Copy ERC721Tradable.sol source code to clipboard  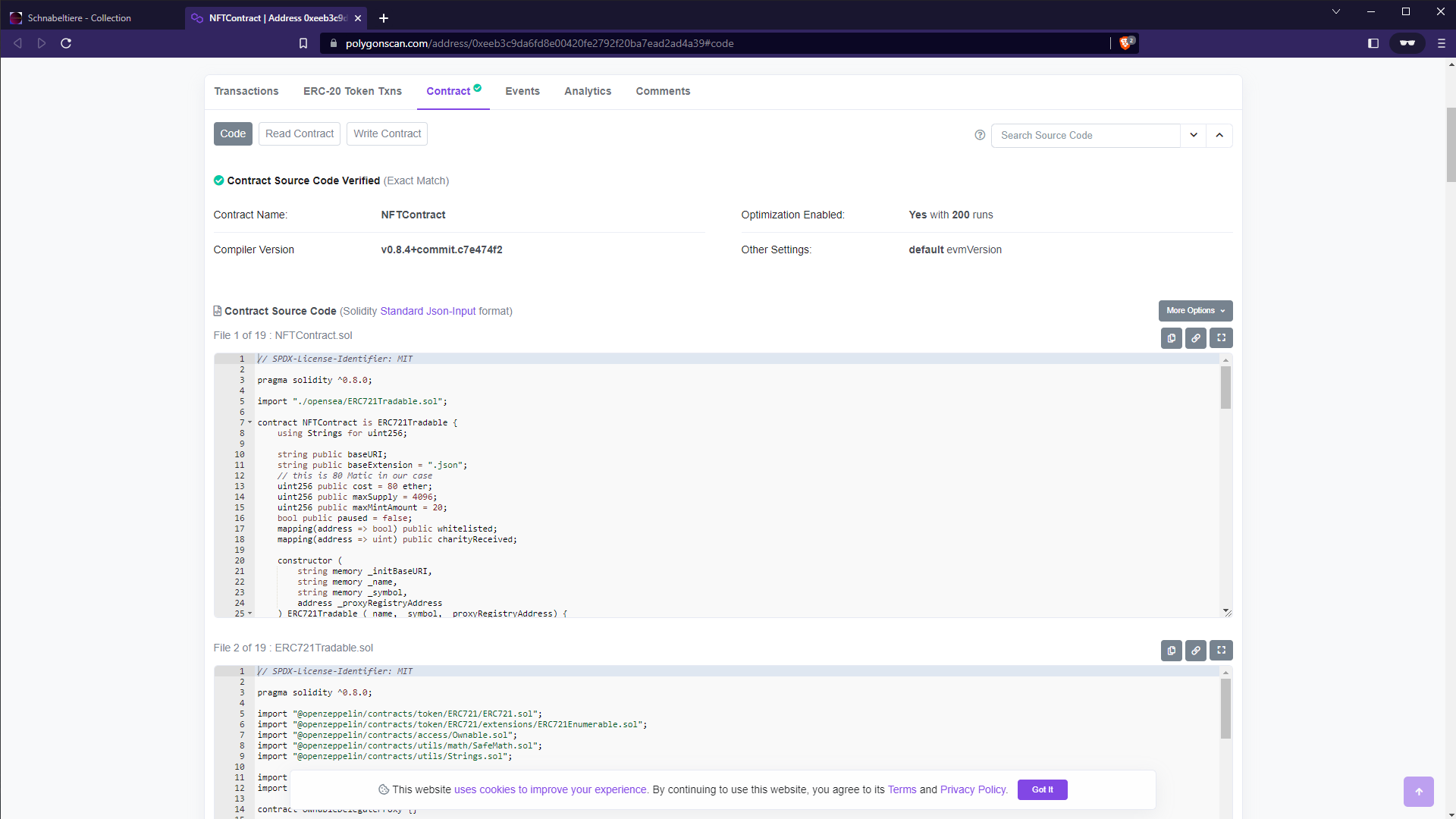point(1171,651)
